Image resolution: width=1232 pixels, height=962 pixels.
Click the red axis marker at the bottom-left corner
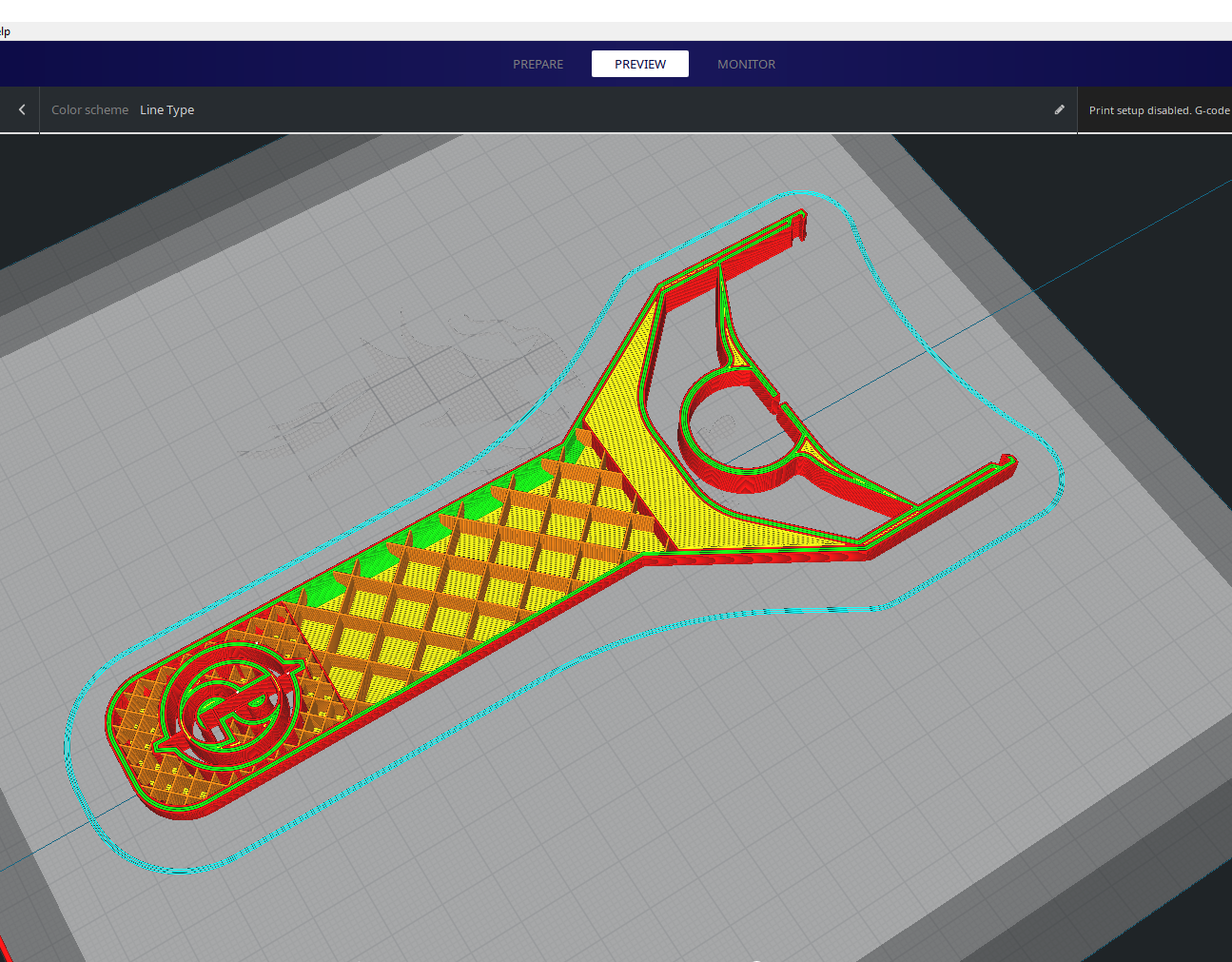coord(6,949)
